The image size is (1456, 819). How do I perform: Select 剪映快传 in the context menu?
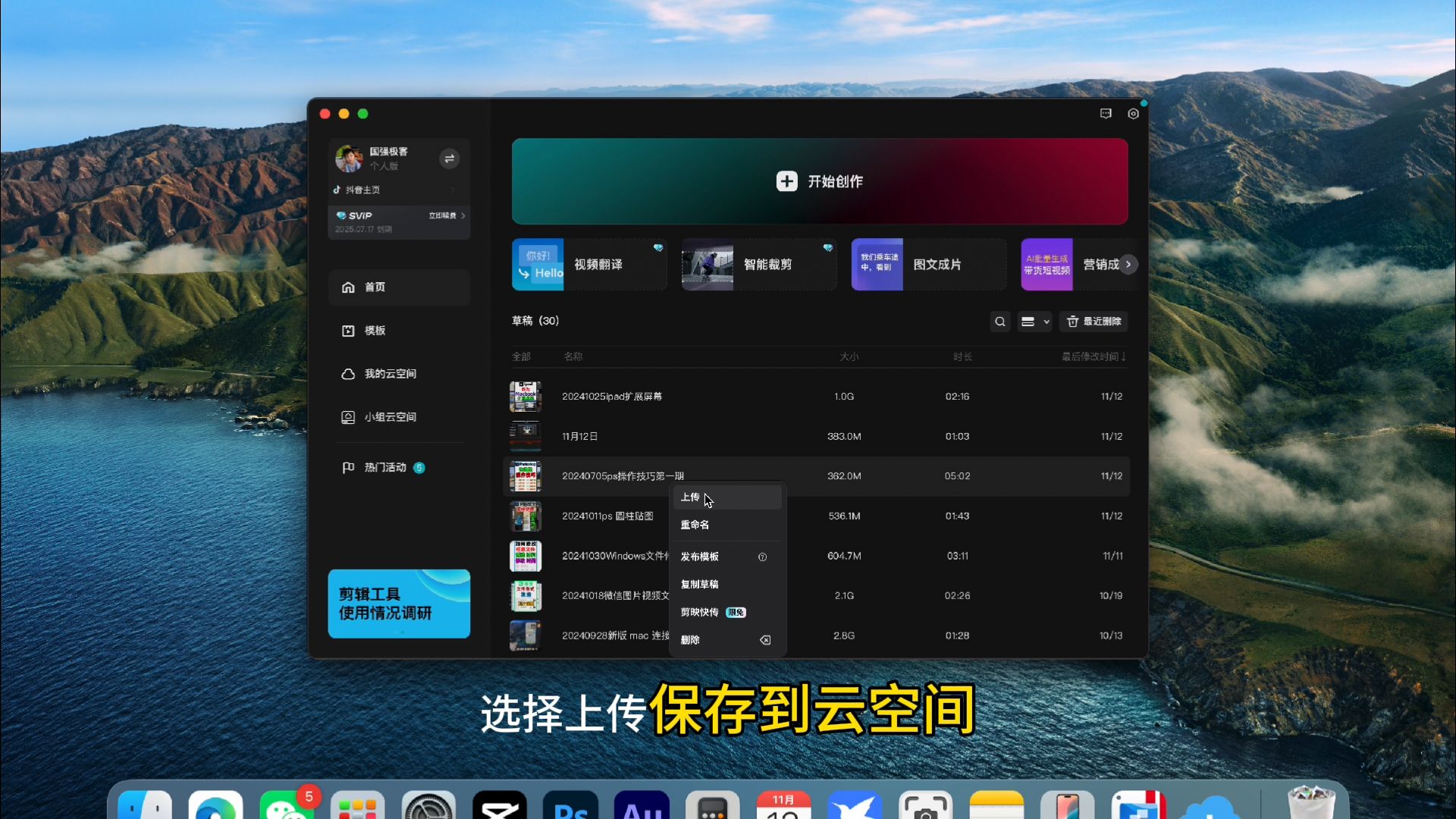(x=726, y=612)
